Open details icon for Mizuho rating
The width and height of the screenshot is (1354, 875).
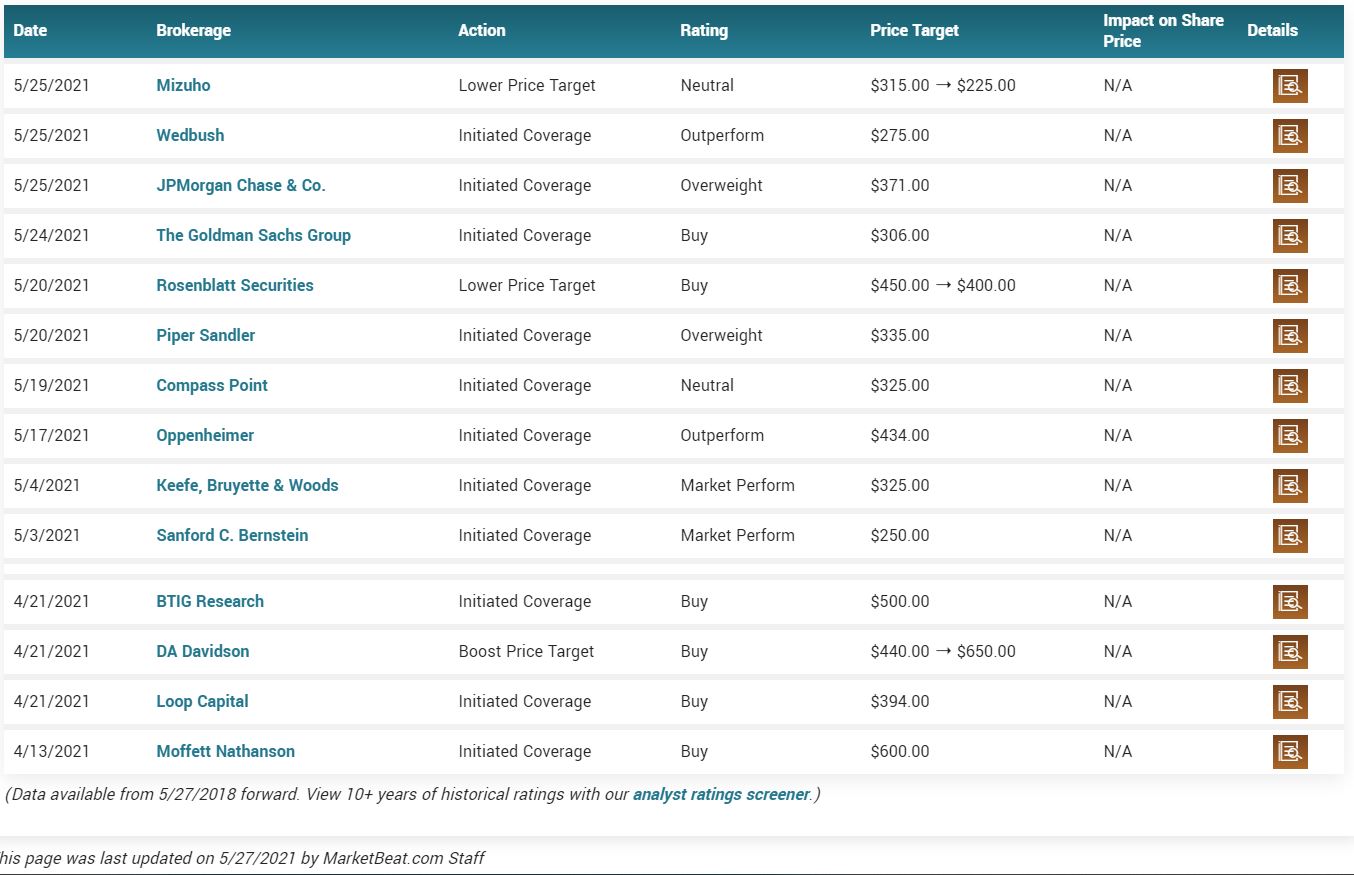click(1290, 86)
